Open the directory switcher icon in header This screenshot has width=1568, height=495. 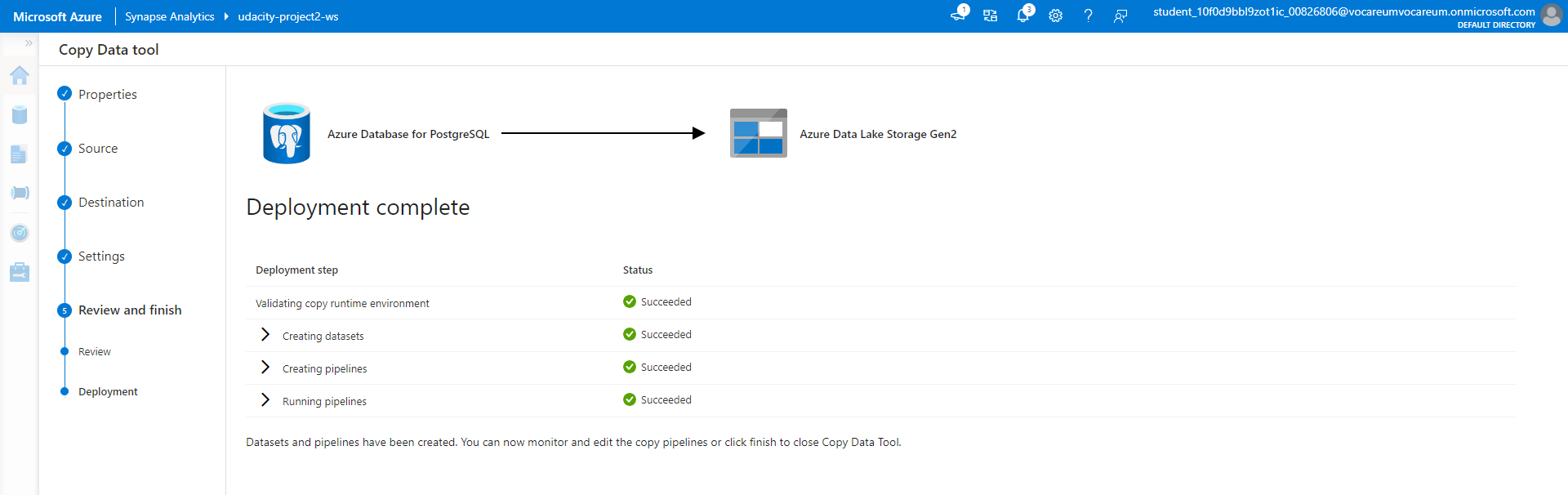[x=991, y=16]
